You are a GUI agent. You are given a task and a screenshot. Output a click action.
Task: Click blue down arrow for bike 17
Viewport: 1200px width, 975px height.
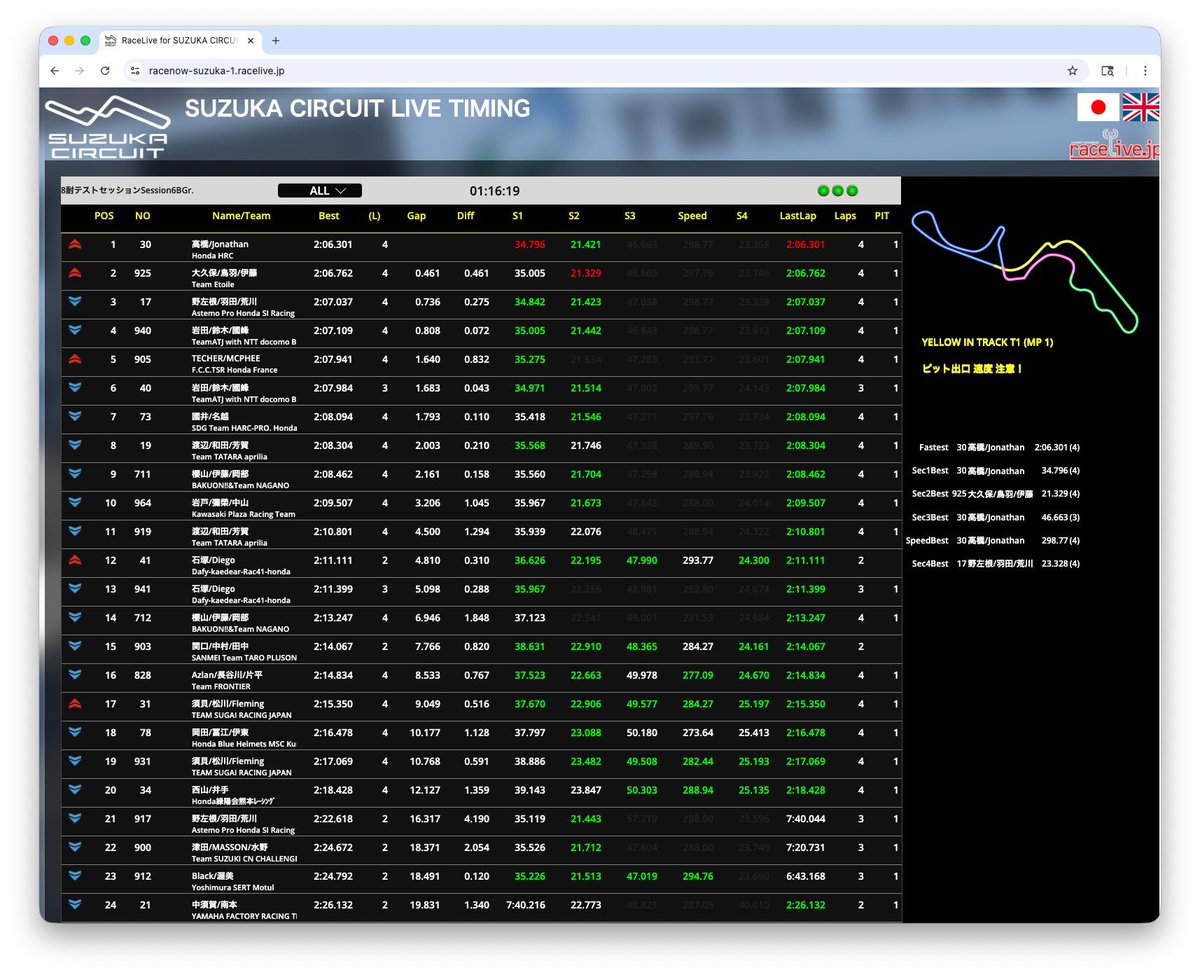(75, 302)
